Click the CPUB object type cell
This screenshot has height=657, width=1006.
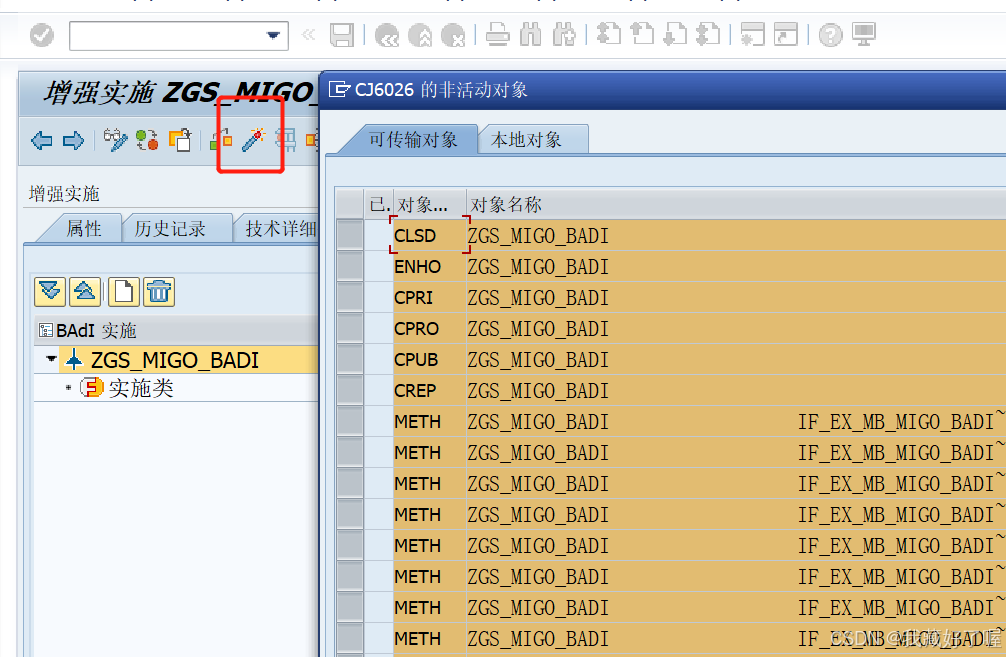click(429, 359)
